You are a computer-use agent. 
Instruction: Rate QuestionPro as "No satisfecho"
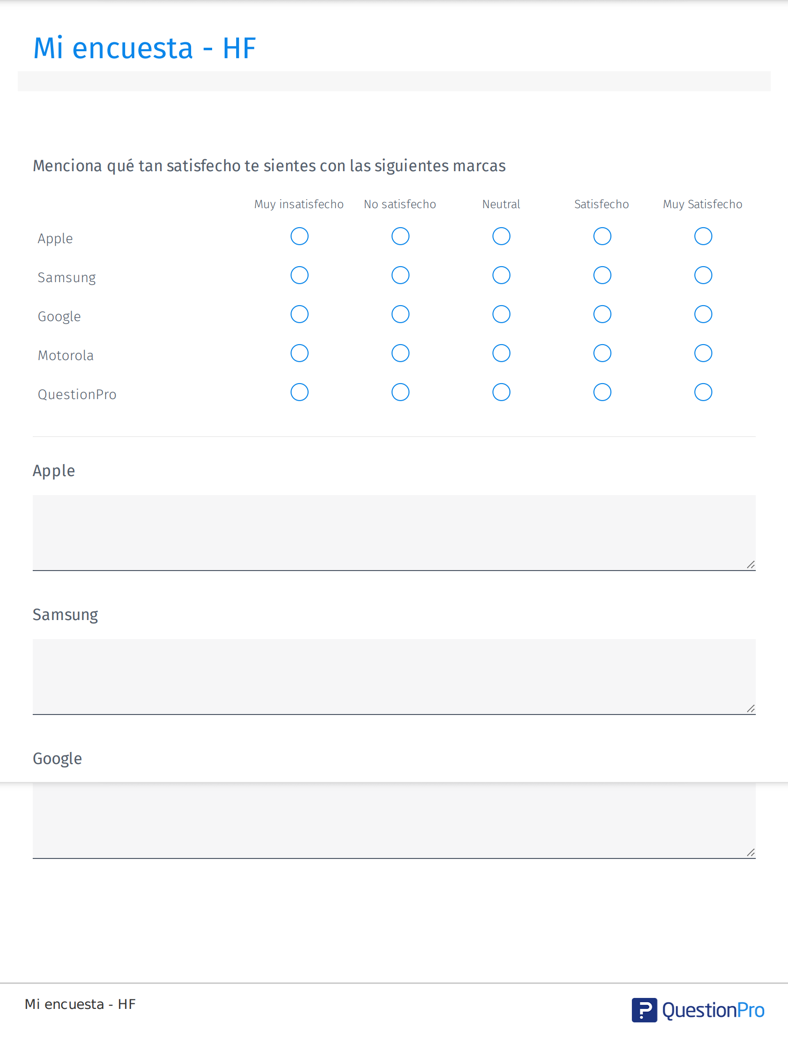pos(400,392)
